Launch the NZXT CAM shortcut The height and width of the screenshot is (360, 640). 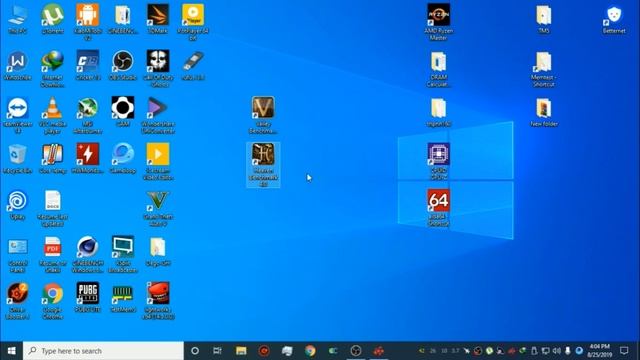(123, 112)
